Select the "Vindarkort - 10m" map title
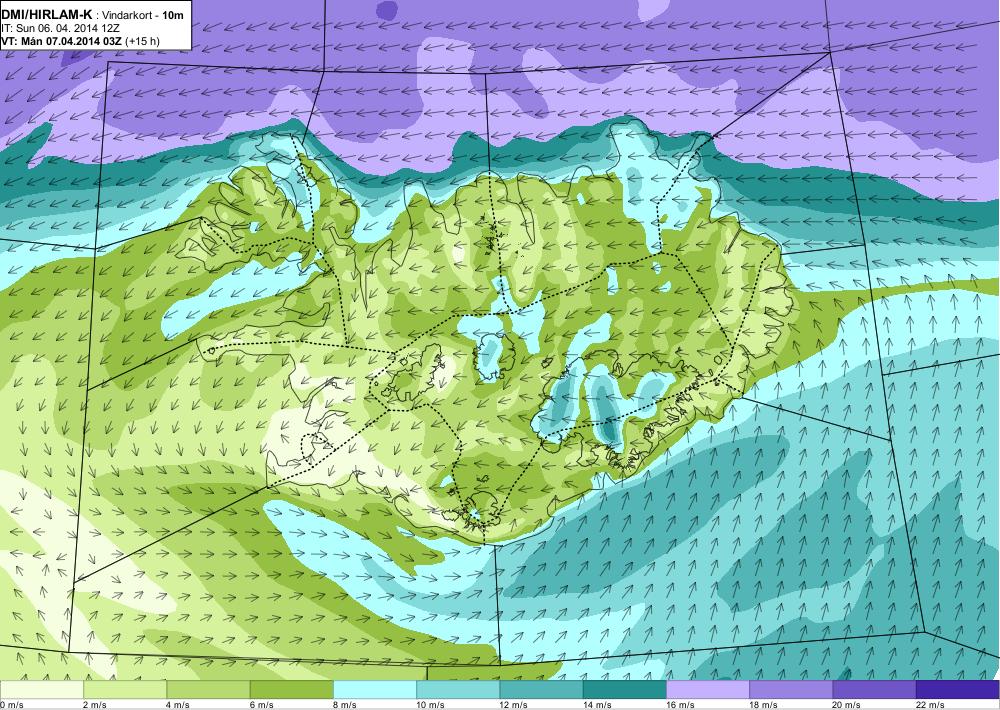Image resolution: width=1000 pixels, height=710 pixels. pos(143,14)
